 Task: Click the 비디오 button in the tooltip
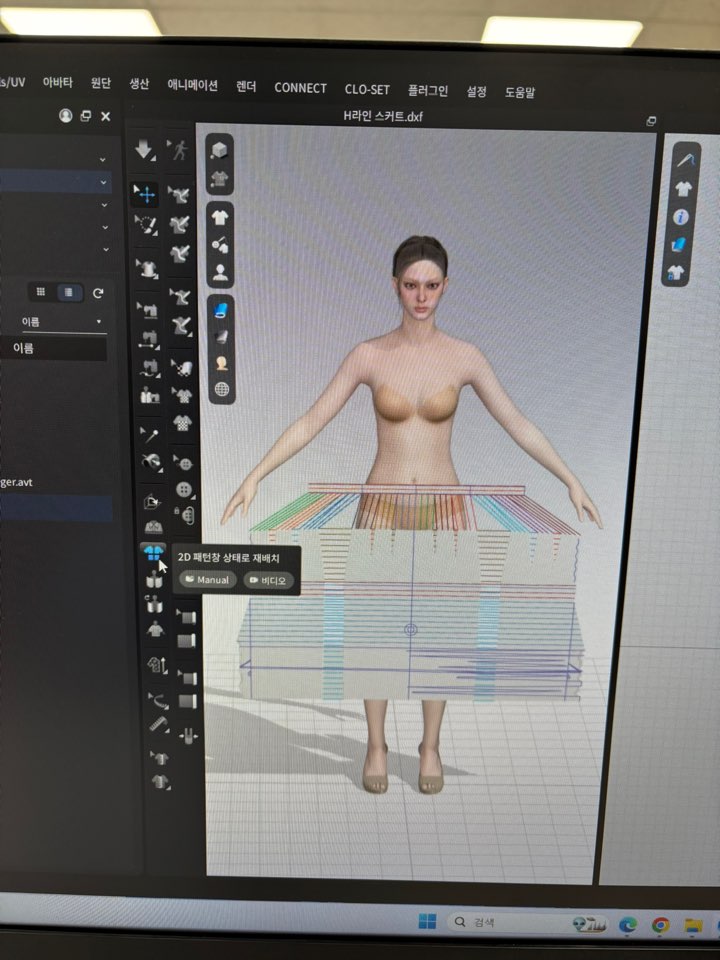(x=267, y=580)
